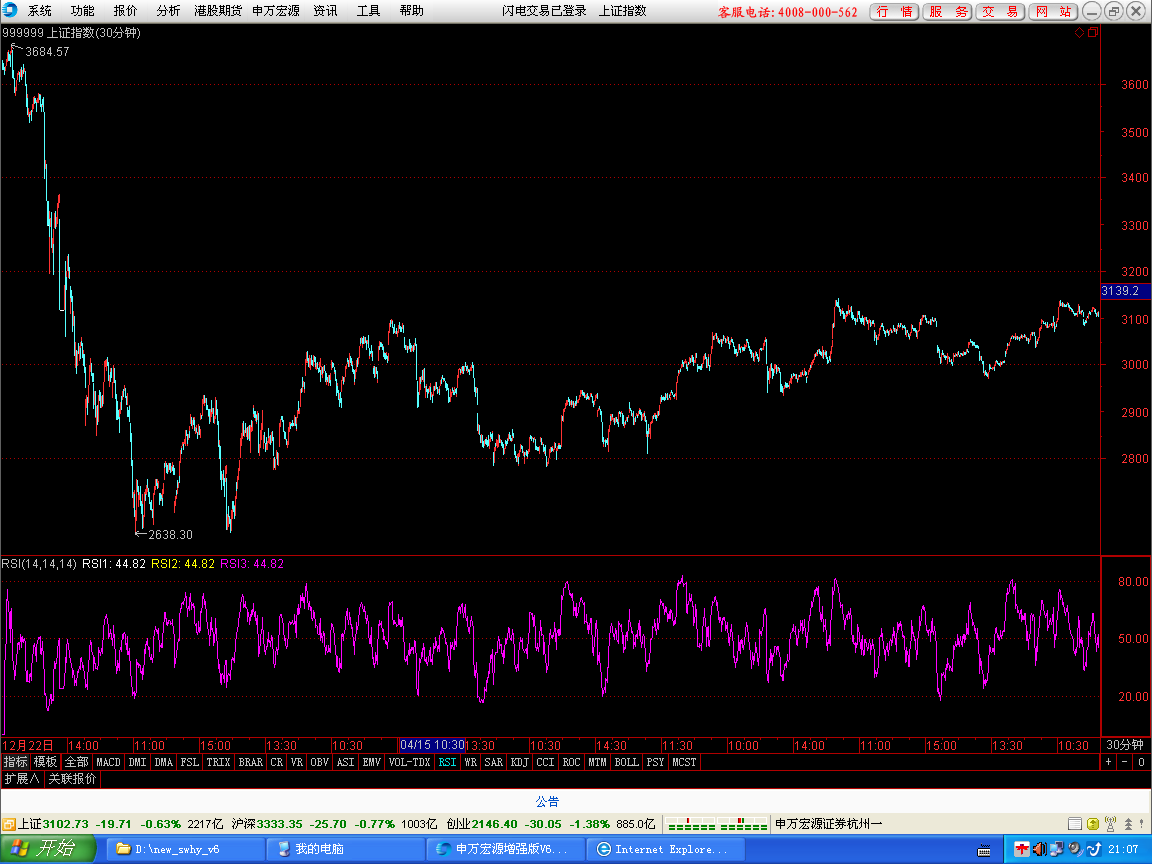Switch indicator to MTM

597,762
